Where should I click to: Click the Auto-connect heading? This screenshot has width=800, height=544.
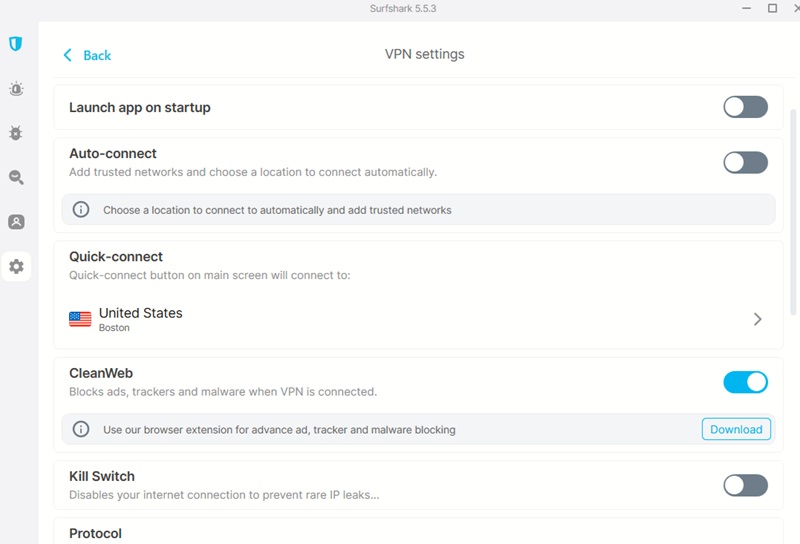point(113,154)
